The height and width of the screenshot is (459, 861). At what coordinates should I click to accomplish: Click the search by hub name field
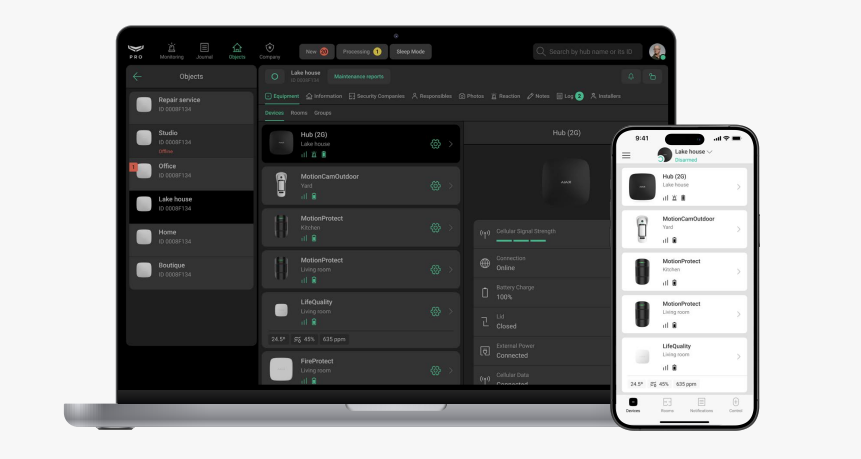point(587,51)
